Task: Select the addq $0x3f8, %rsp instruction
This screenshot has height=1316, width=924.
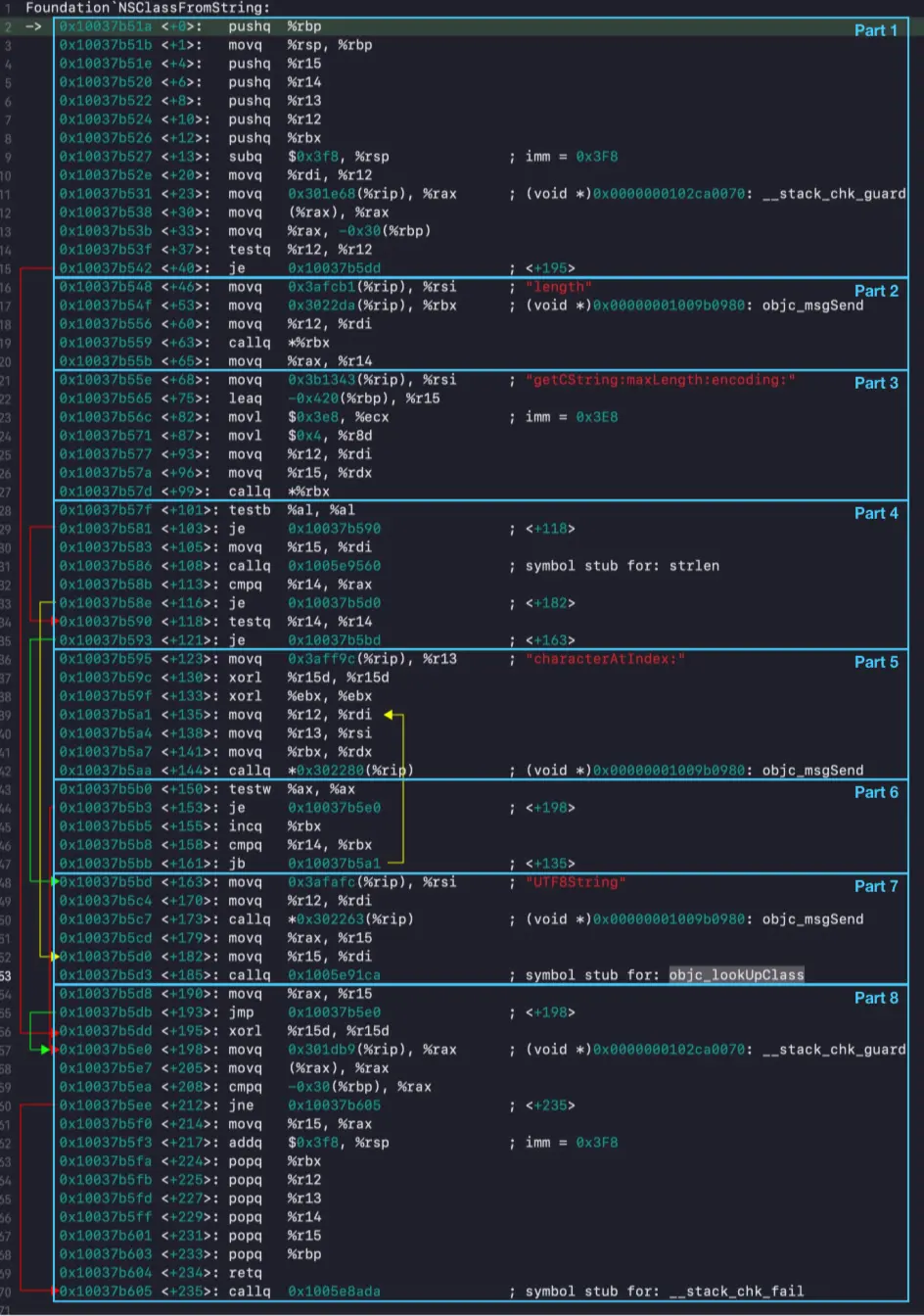Action: tap(309, 1143)
